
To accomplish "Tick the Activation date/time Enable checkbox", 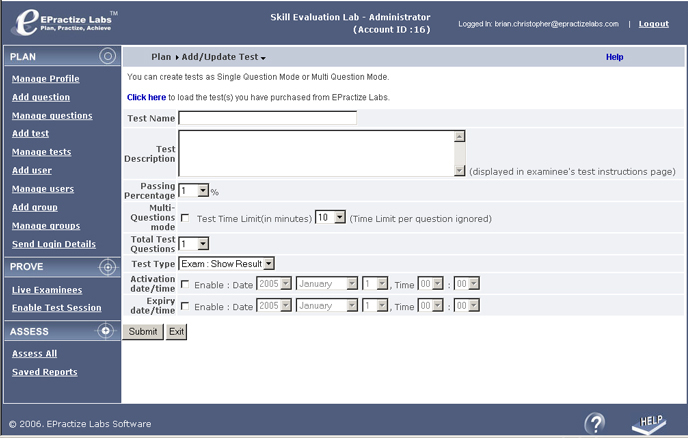I will [185, 284].
